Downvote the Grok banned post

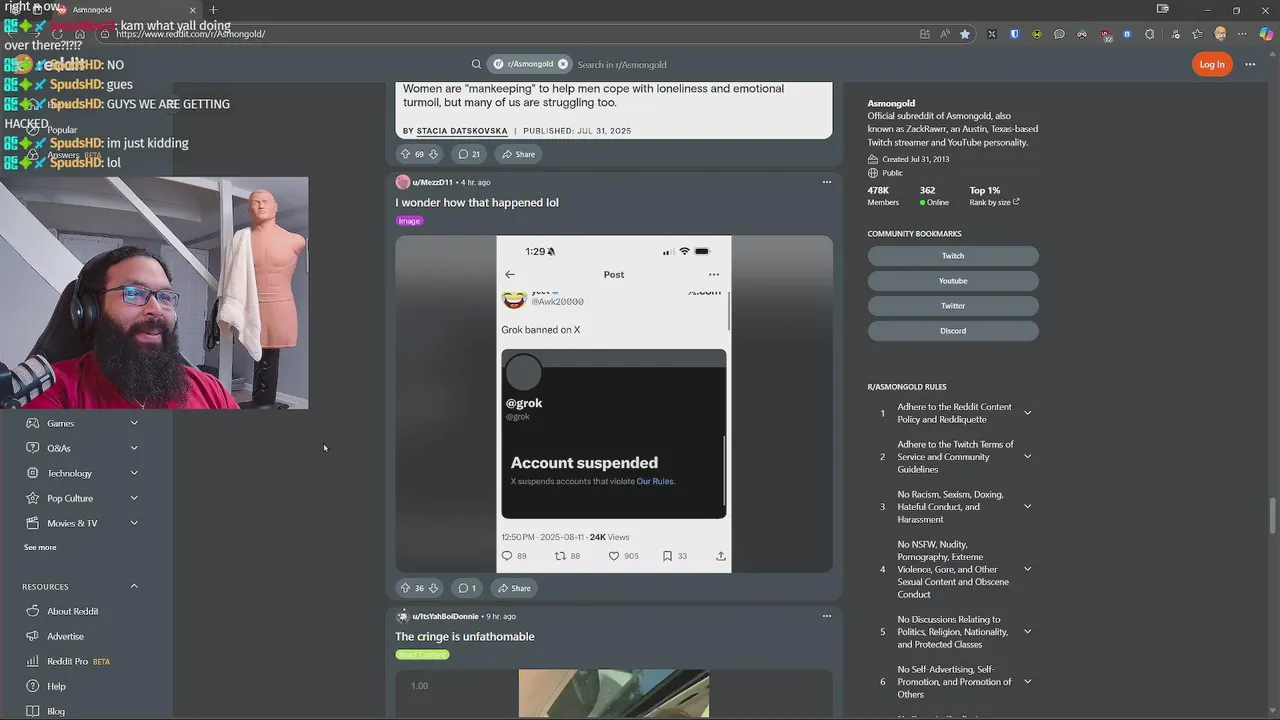[x=433, y=588]
